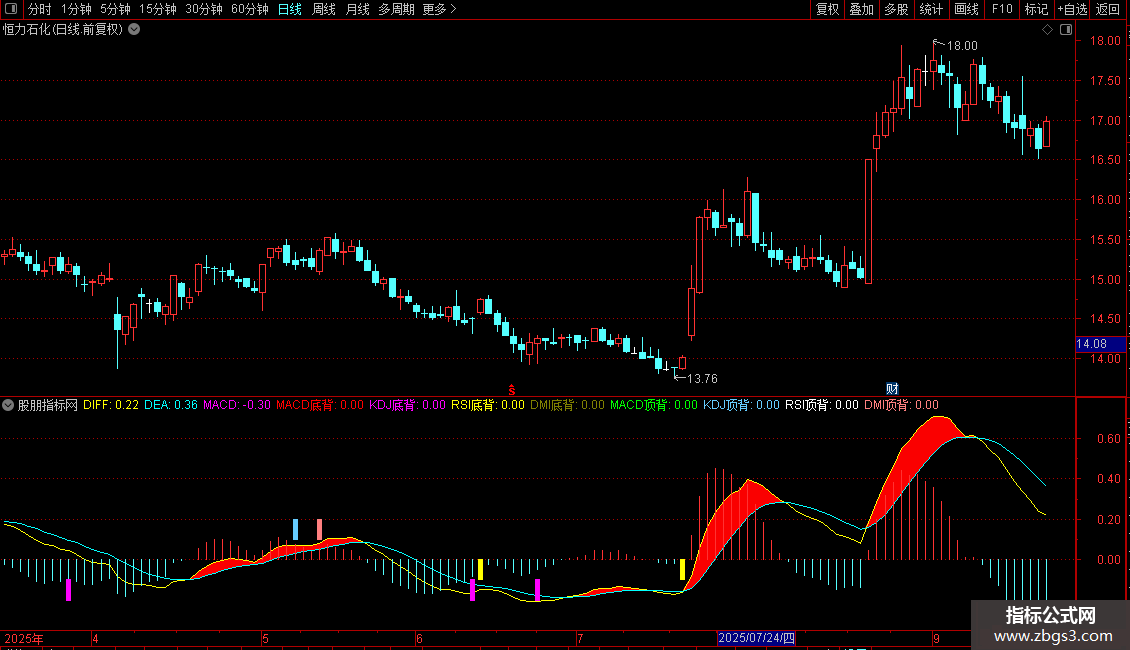Open the 统计 statistics tool
The height and width of the screenshot is (650, 1130).
[931, 9]
